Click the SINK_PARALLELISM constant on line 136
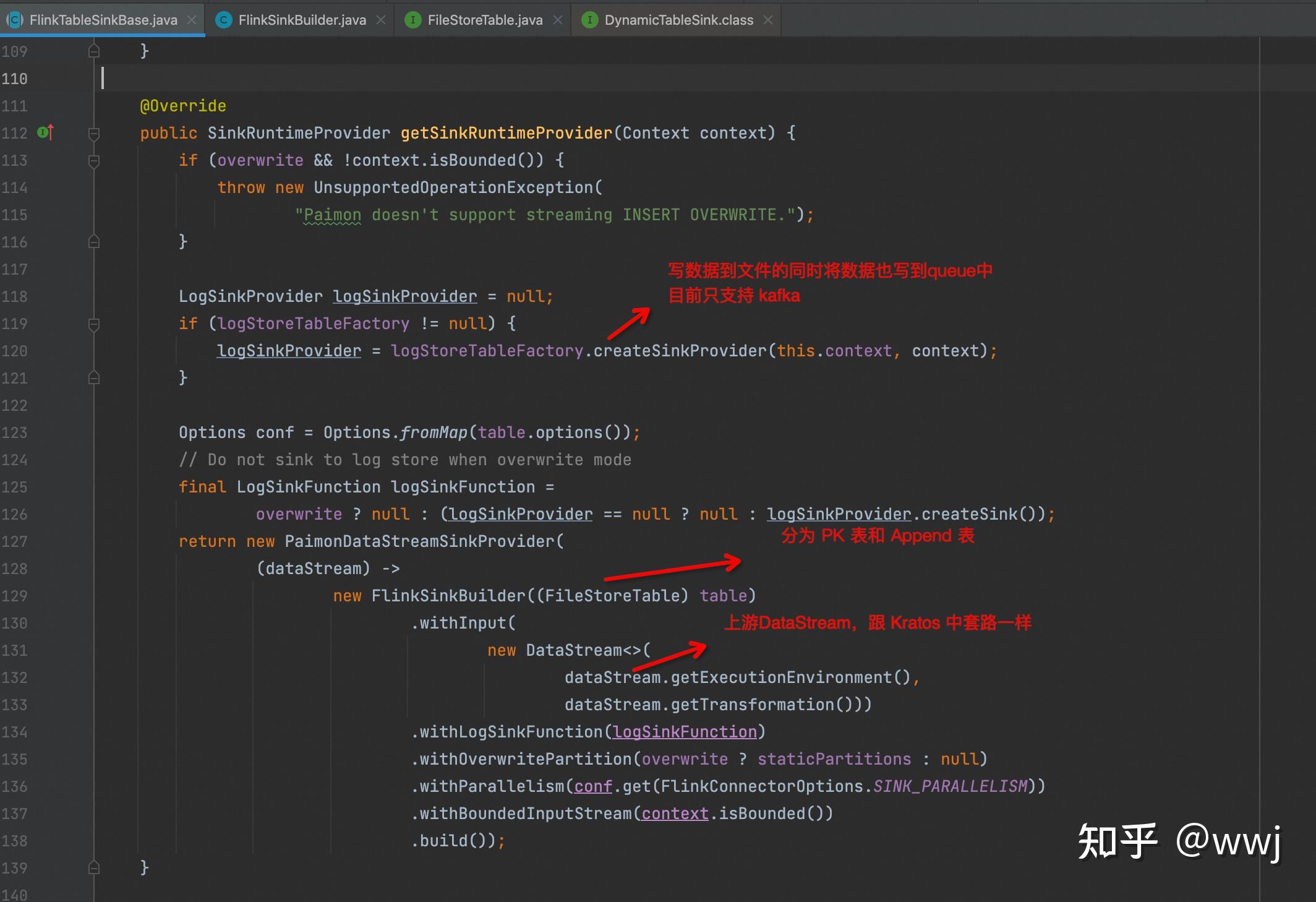The height and width of the screenshot is (902, 1316). [x=950, y=786]
